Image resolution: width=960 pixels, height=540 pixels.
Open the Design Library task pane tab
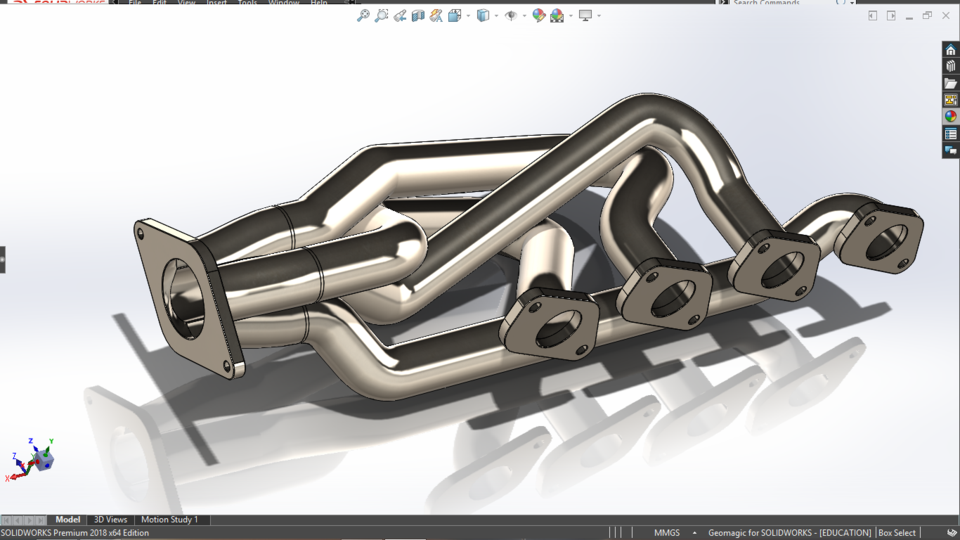(950, 66)
